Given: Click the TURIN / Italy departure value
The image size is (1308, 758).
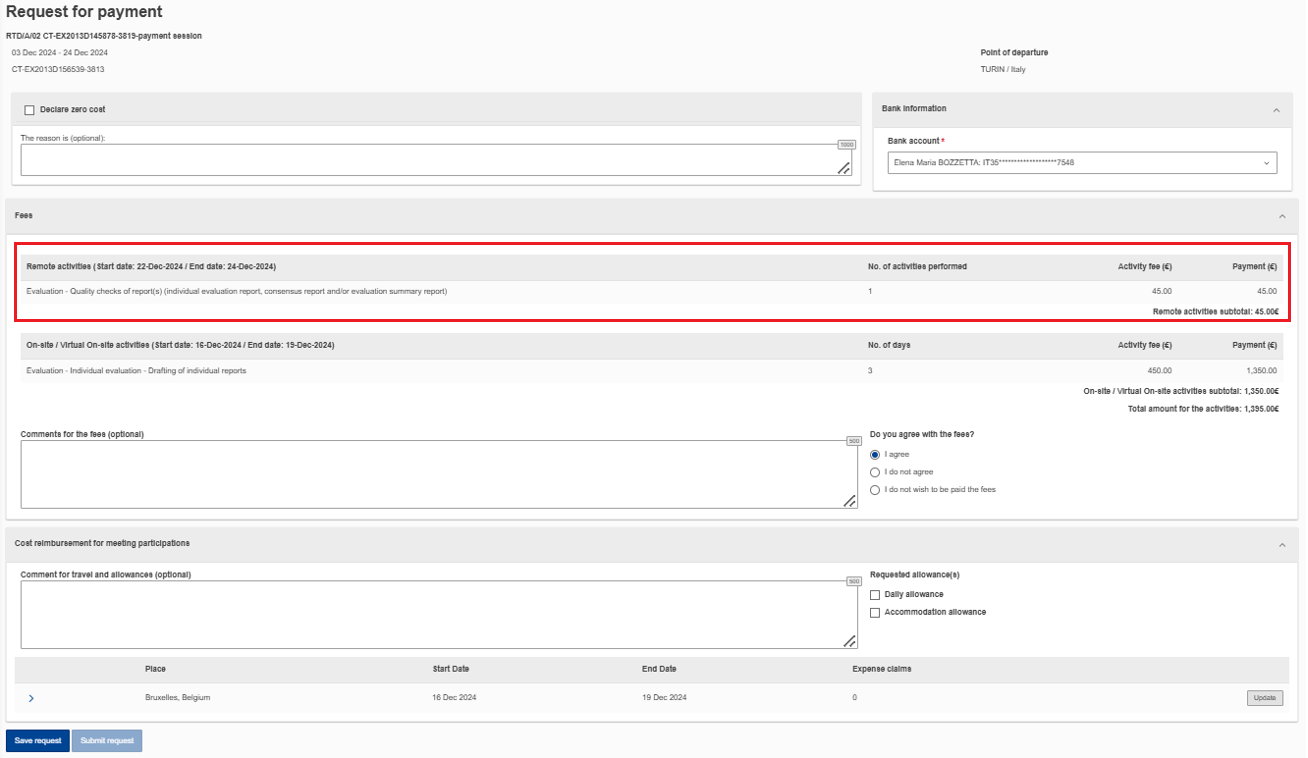Looking at the screenshot, I should coord(1003,69).
